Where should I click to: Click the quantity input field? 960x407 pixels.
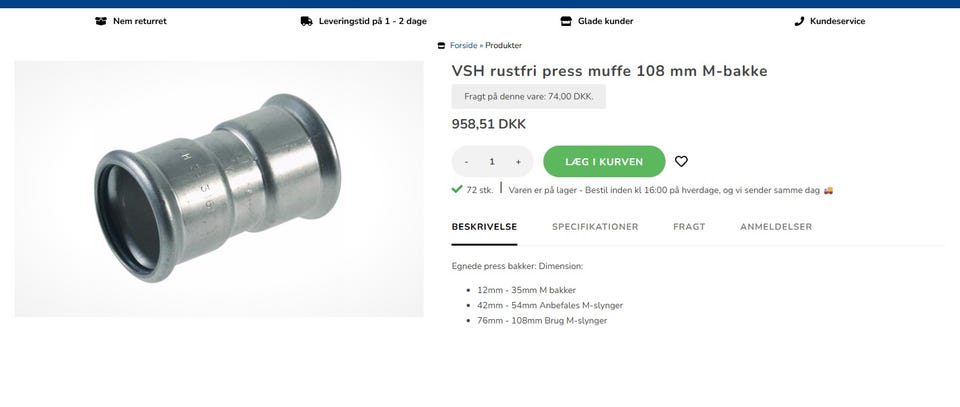[x=492, y=162]
